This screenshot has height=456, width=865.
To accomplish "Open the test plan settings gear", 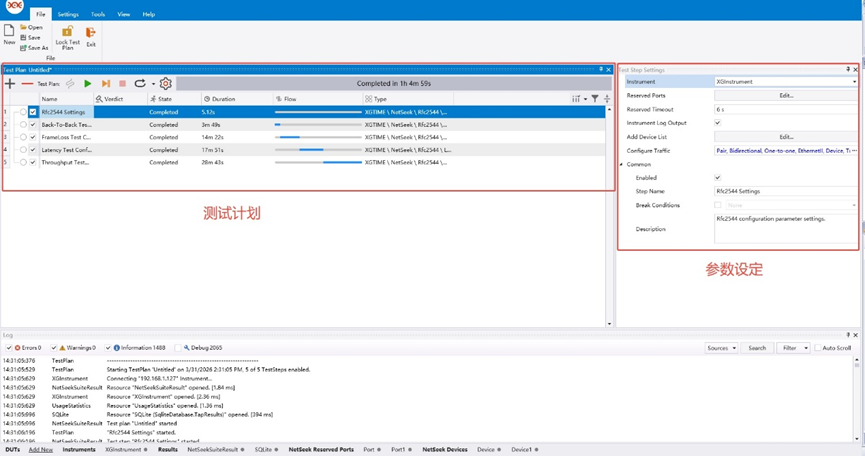I will [x=165, y=83].
